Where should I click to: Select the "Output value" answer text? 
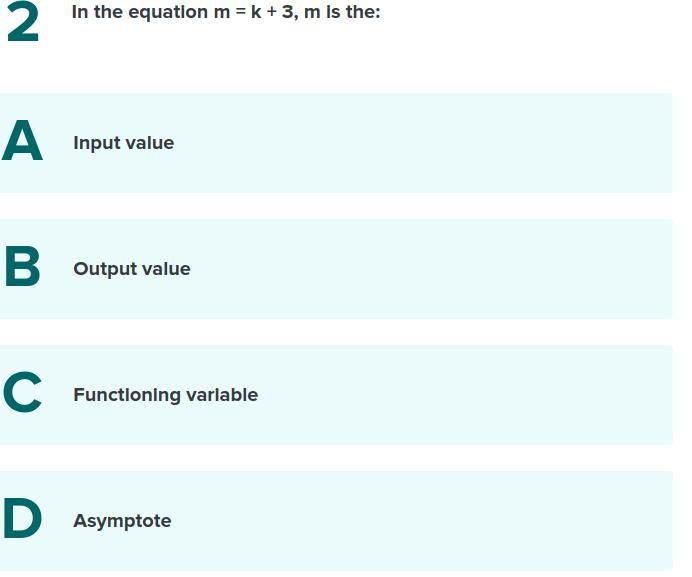pyautogui.click(x=132, y=269)
